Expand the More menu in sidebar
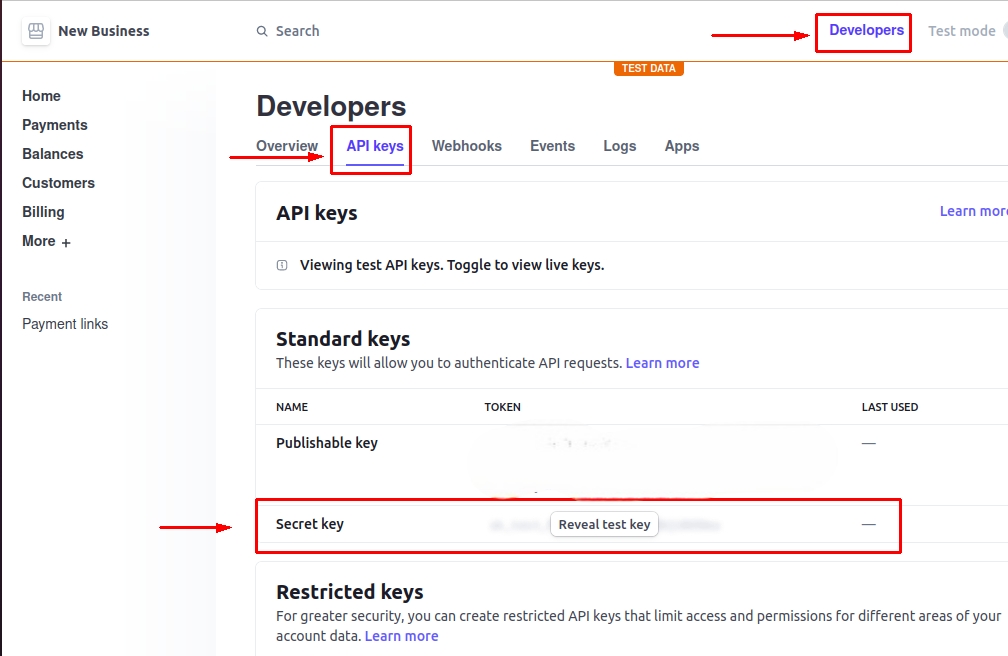 (x=46, y=241)
